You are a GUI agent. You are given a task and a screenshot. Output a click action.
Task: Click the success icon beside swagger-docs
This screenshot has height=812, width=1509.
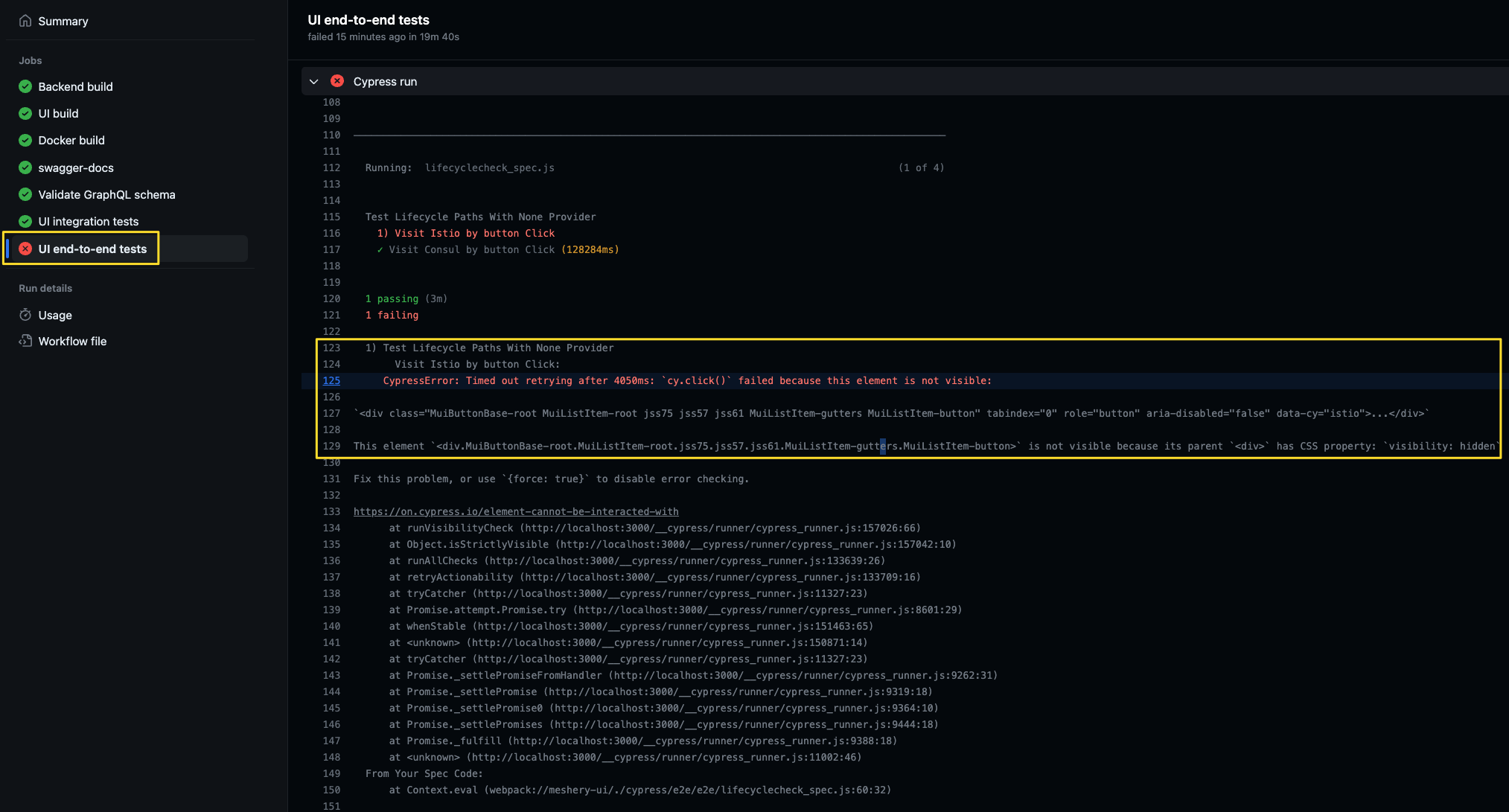(x=25, y=167)
